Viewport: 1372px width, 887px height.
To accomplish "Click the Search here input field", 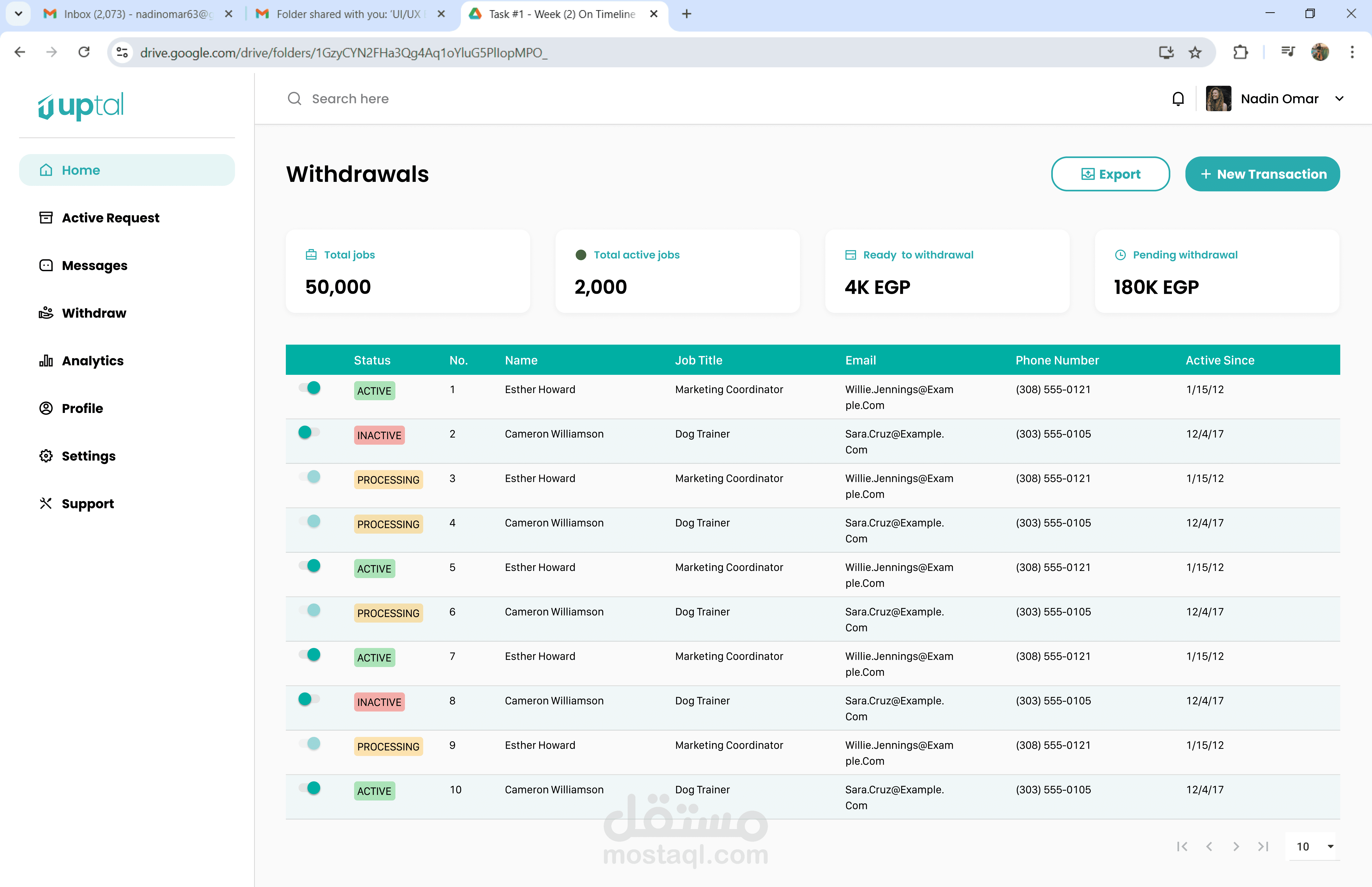I will [351, 98].
